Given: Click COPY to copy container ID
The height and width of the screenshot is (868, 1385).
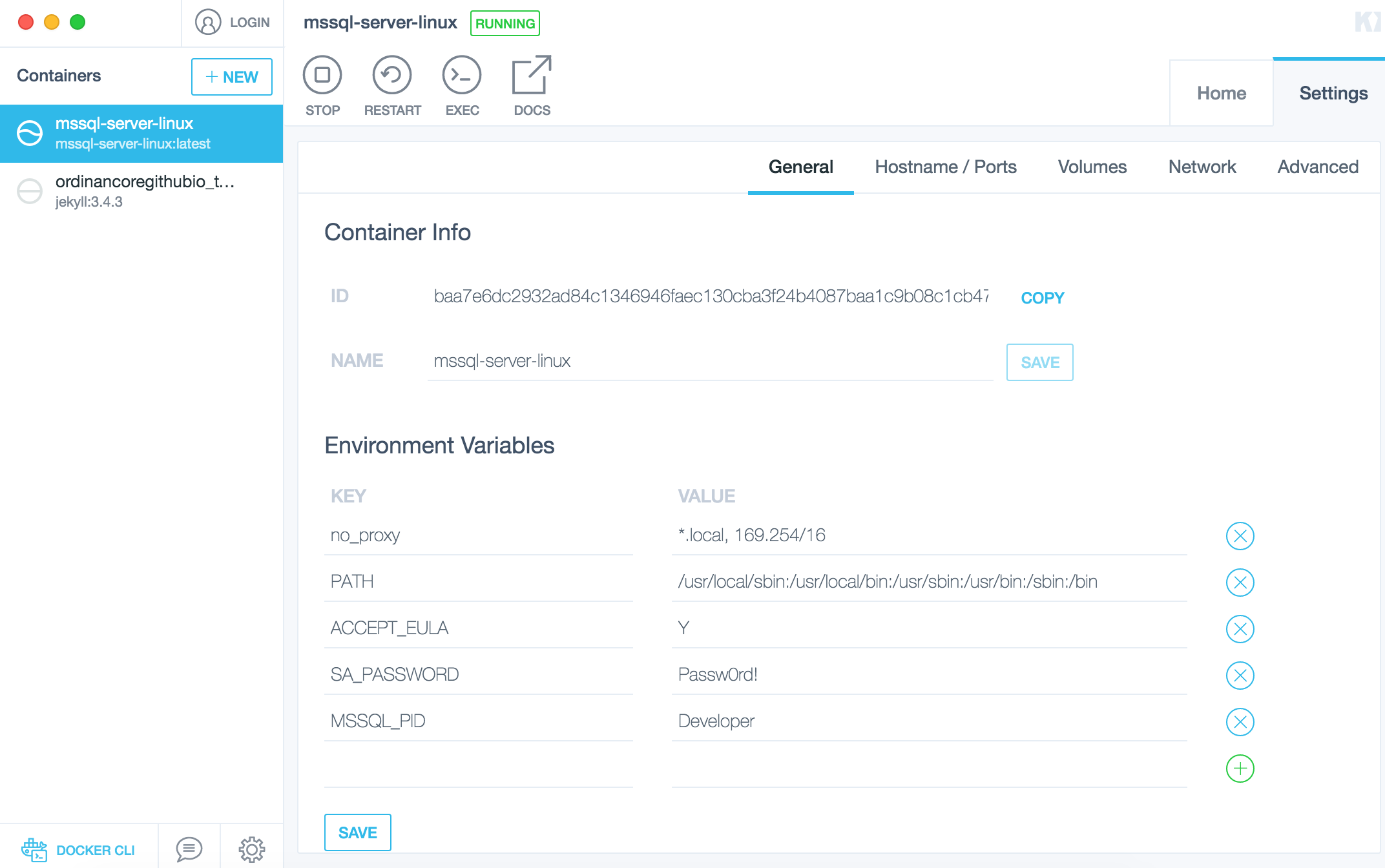Looking at the screenshot, I should tap(1043, 297).
